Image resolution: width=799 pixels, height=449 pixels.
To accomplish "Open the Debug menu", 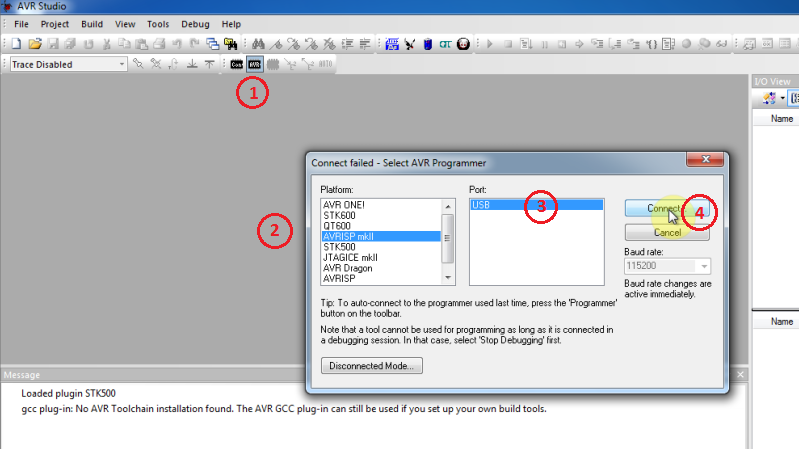I will coord(195,24).
